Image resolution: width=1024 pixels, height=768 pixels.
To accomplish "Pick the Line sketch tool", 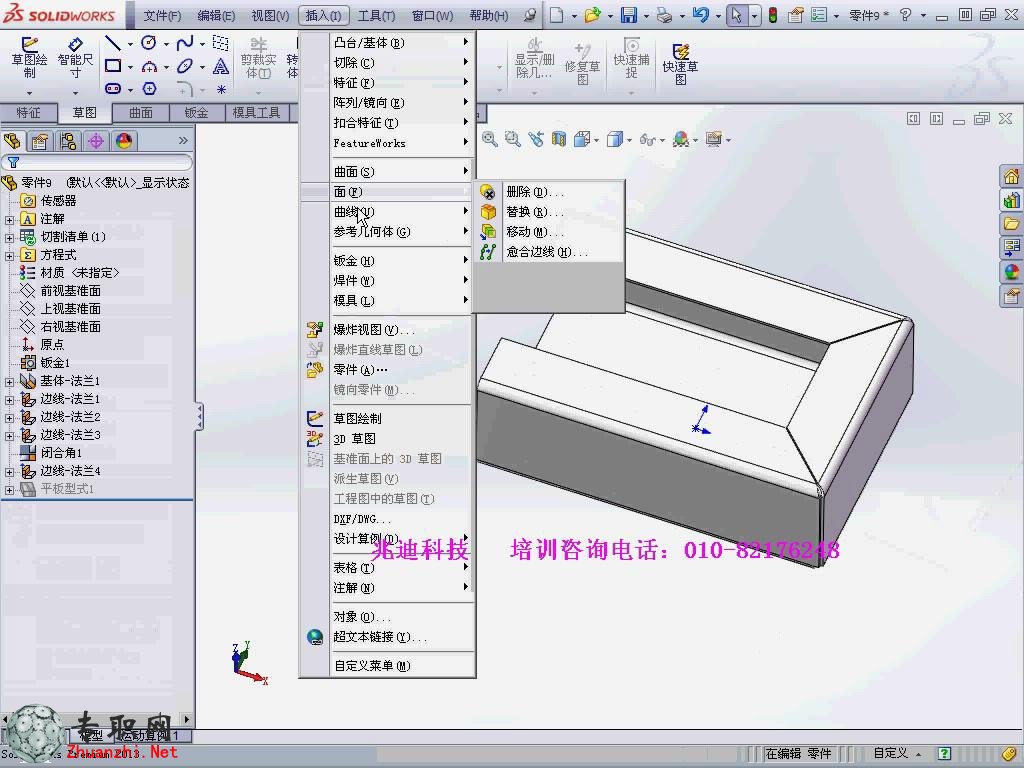I will [113, 44].
